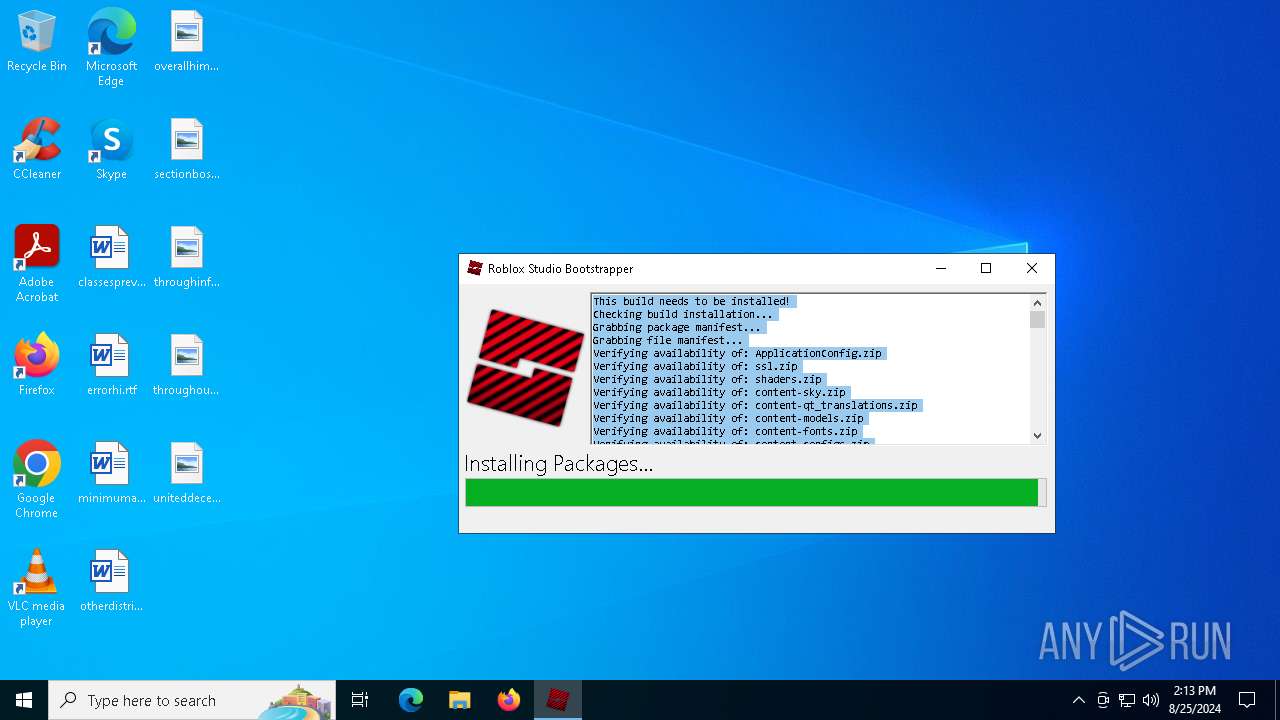Viewport: 1280px width, 720px height.
Task: Click the safely remove hardware tray icon
Action: click(1102, 700)
